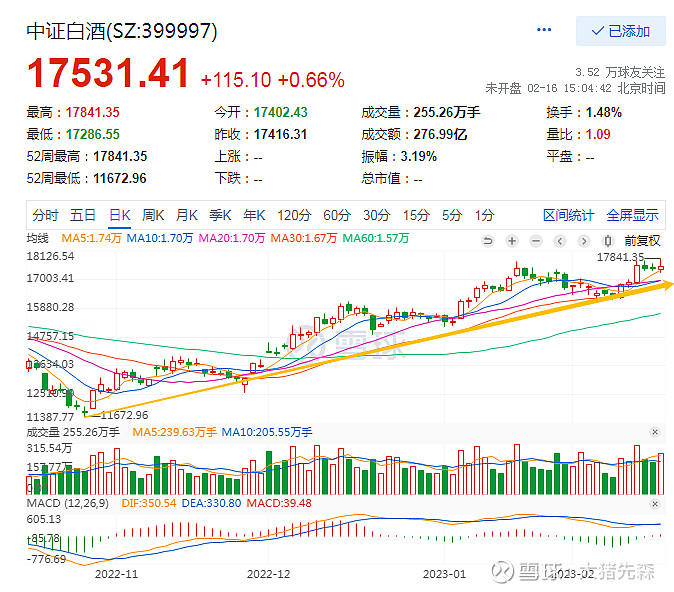Click volume MA5:239.63万手 label
674x592 pixels.
click(174, 432)
